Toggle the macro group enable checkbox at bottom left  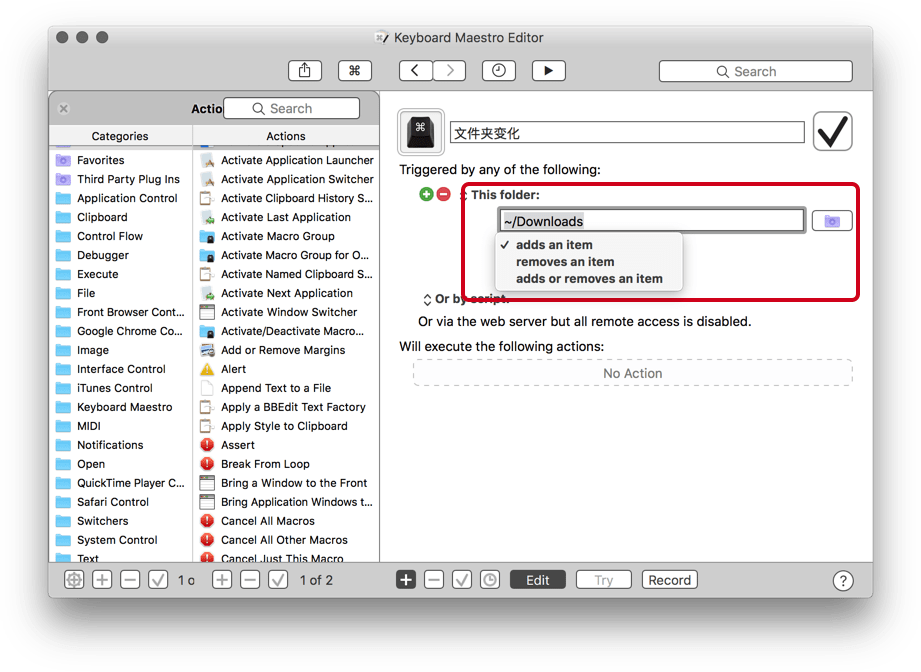(x=158, y=580)
